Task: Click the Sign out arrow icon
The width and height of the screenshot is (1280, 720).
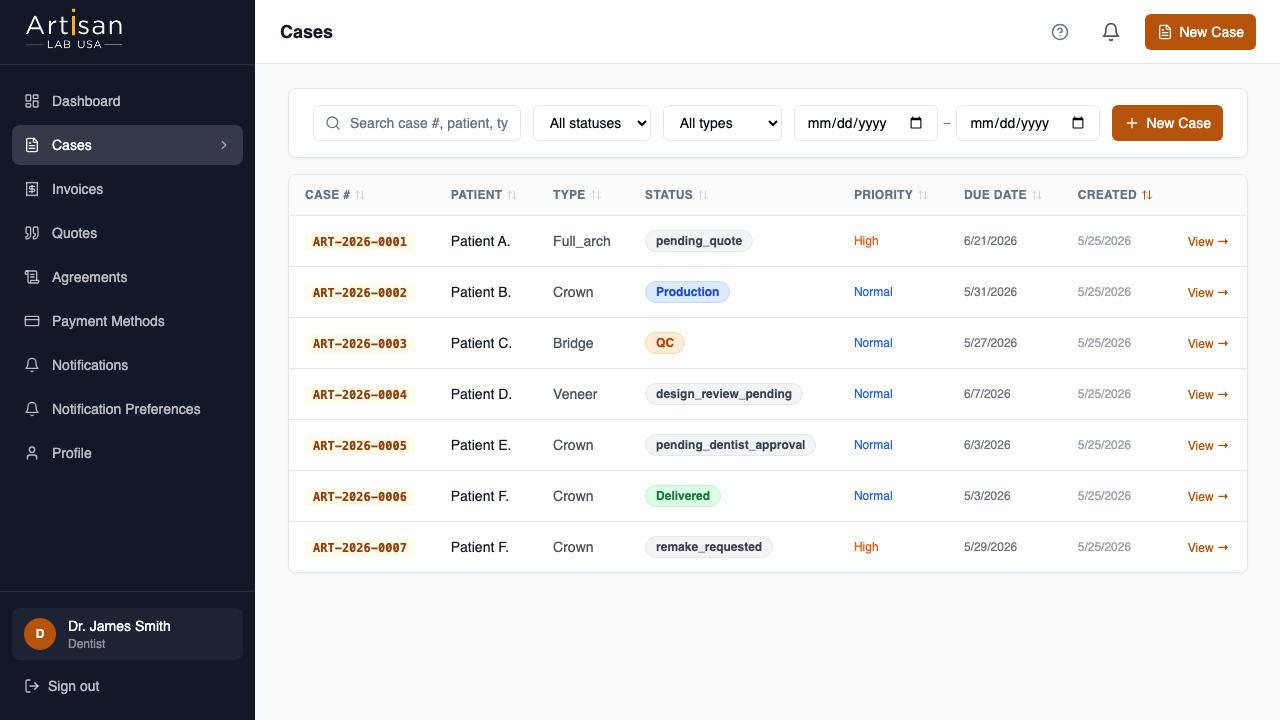Action: [x=32, y=686]
